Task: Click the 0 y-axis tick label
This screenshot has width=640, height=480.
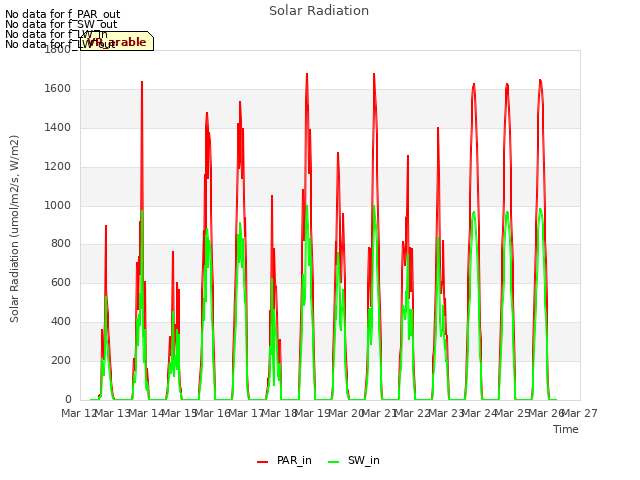Action: (68, 400)
